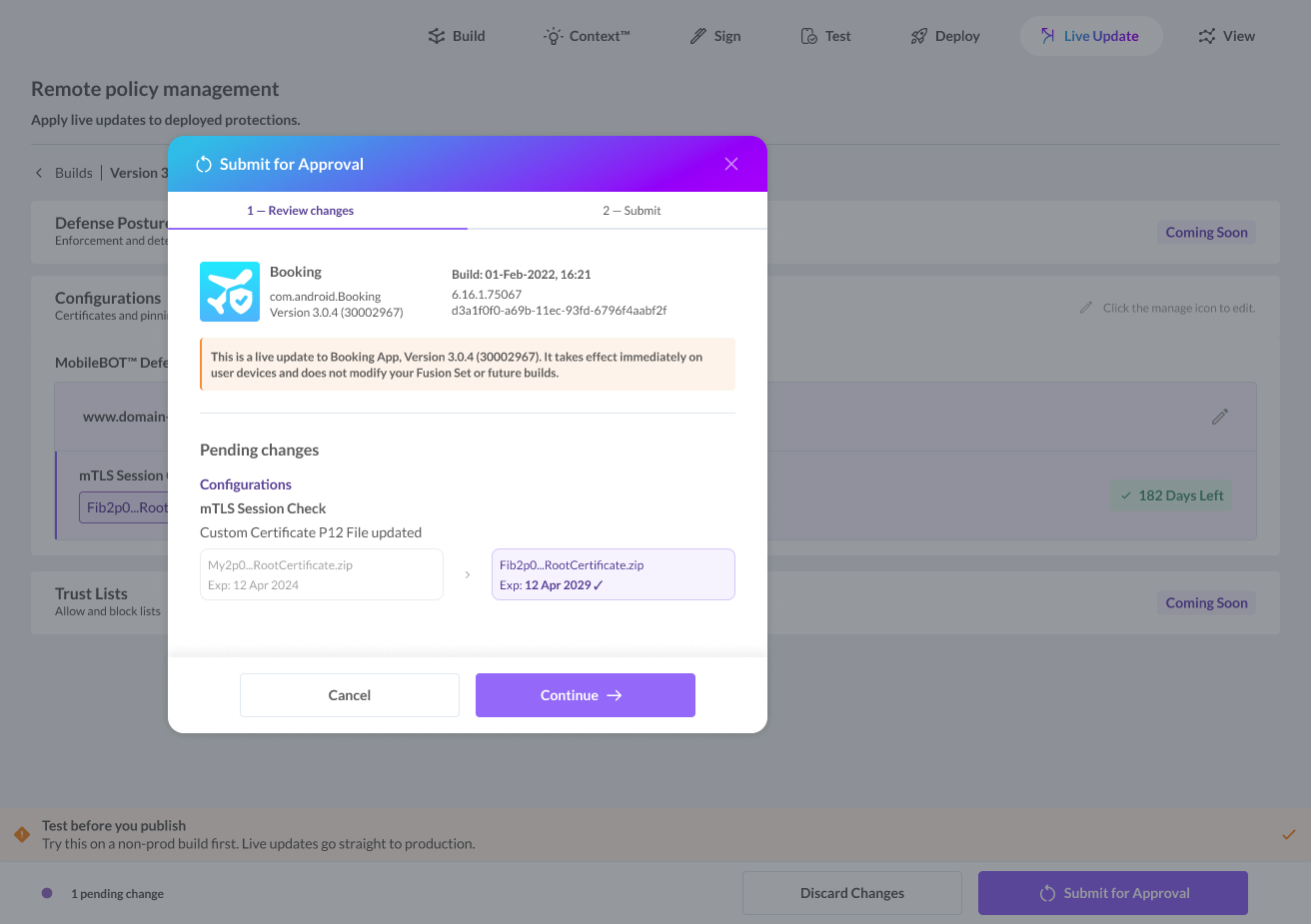This screenshot has height=924, width=1311.
Task: Select step 1 Review changes
Action: [x=301, y=211]
